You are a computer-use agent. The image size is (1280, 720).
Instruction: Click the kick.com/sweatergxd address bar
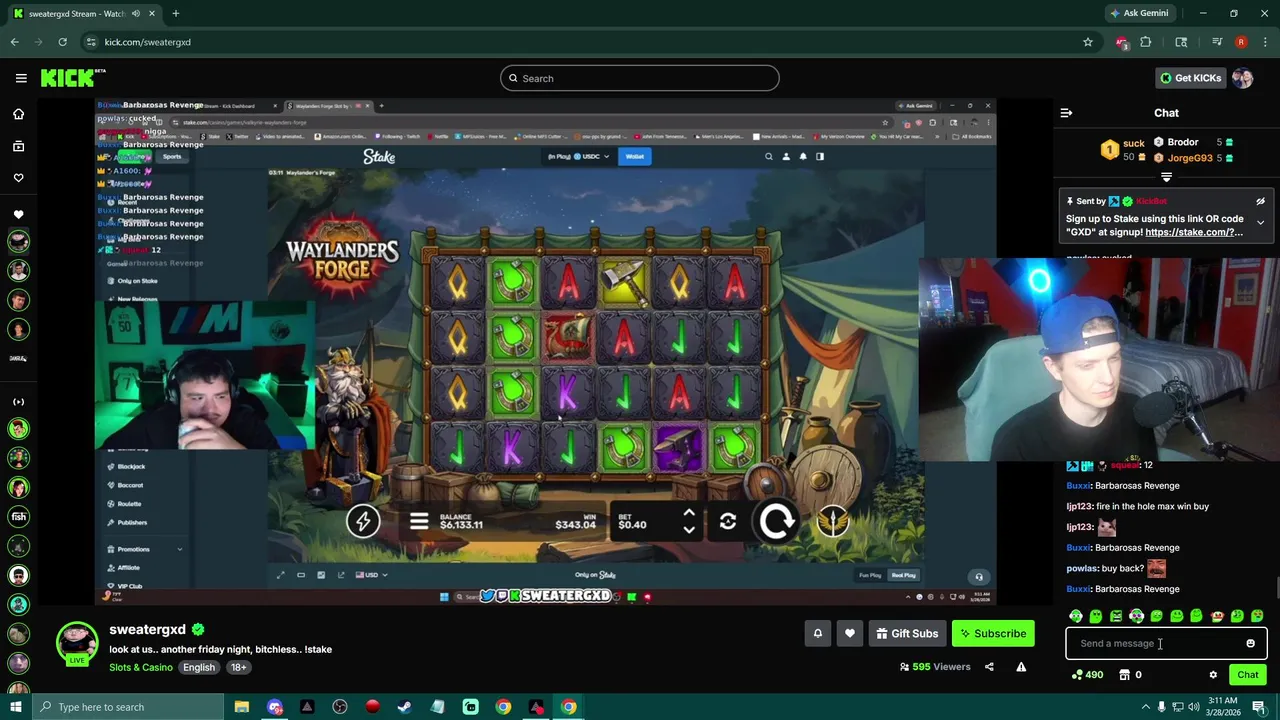pos(580,42)
